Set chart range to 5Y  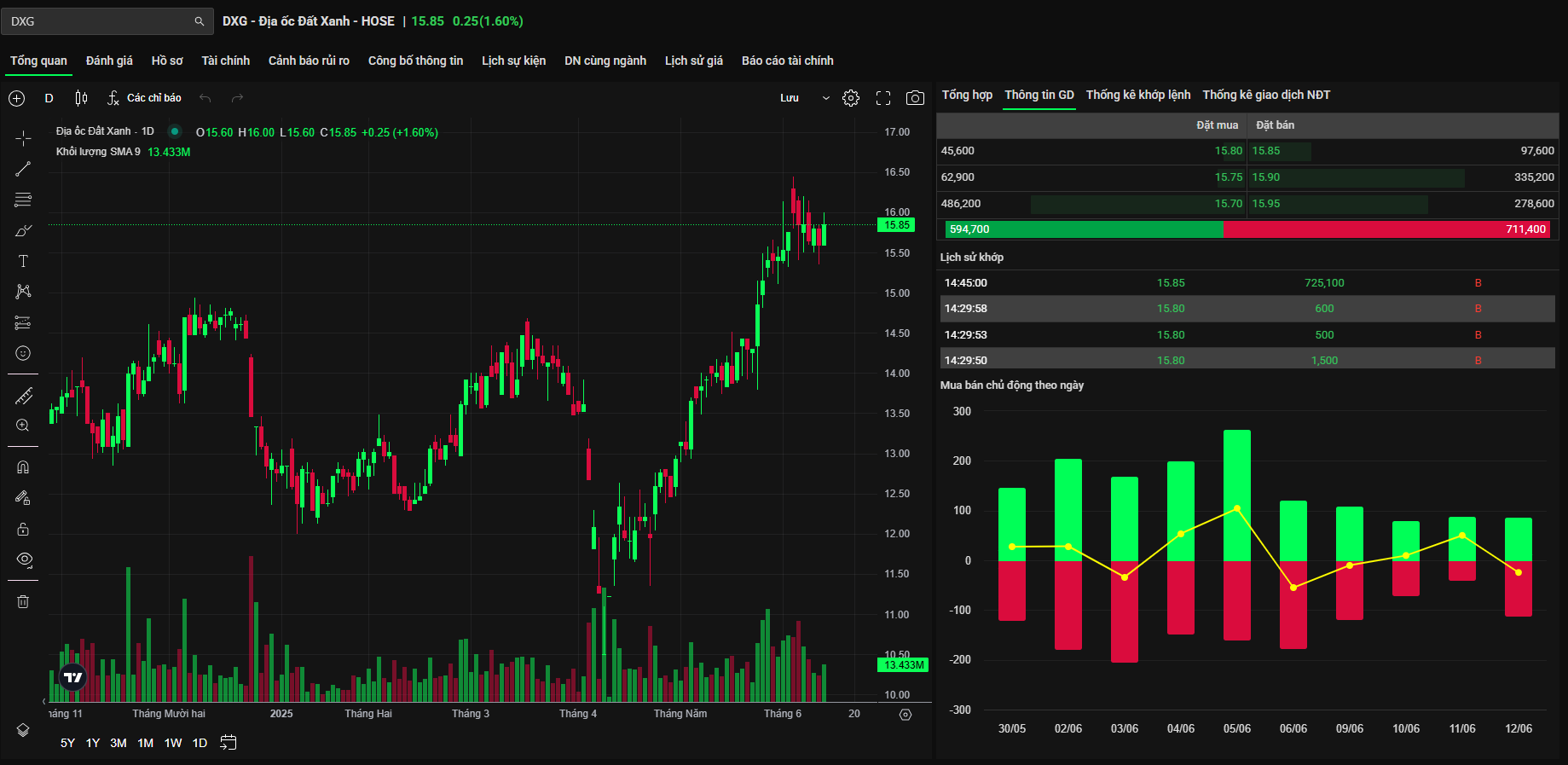click(67, 743)
